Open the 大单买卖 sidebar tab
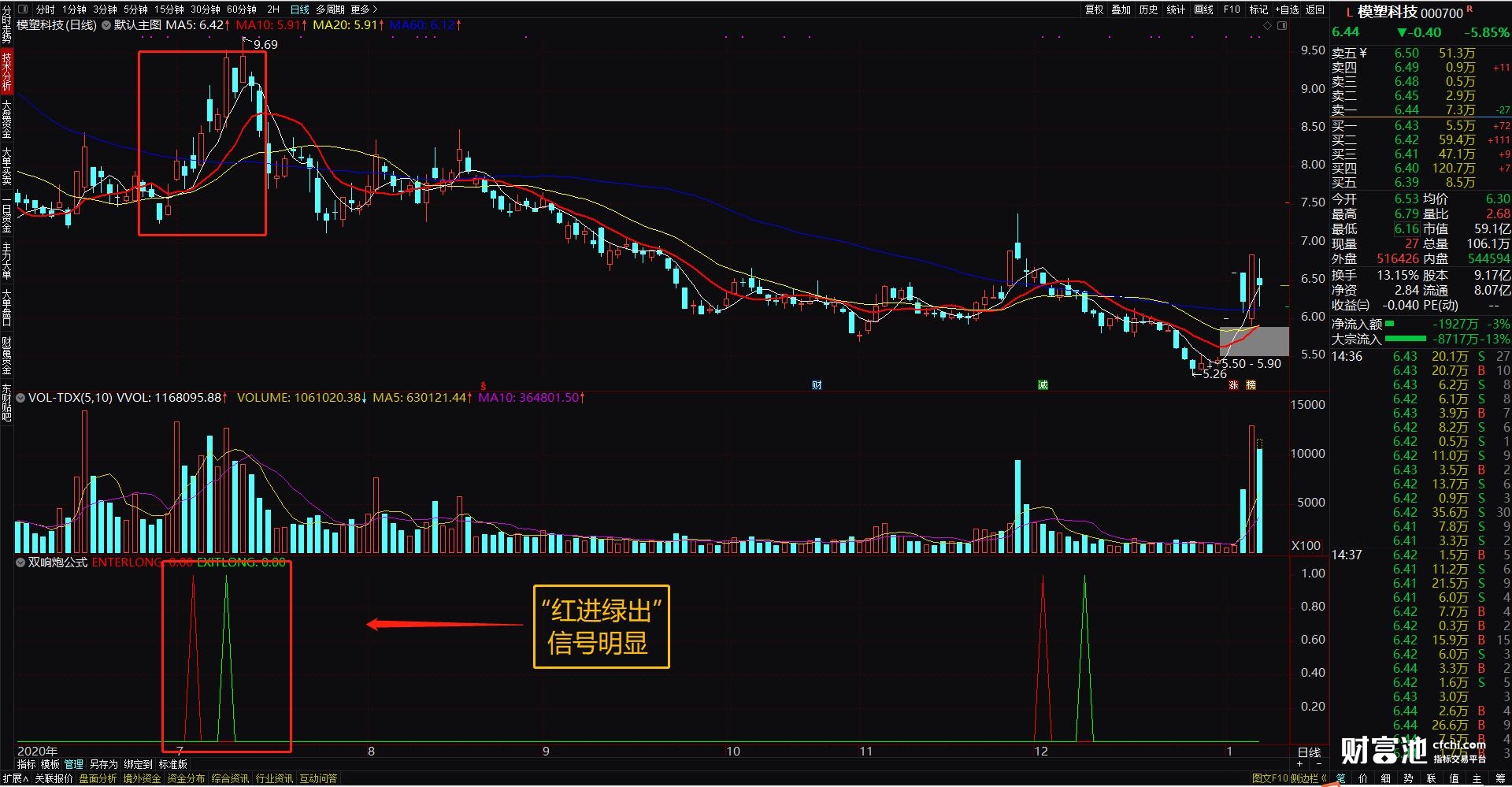Image resolution: width=1512 pixels, height=787 pixels. click(x=6, y=166)
